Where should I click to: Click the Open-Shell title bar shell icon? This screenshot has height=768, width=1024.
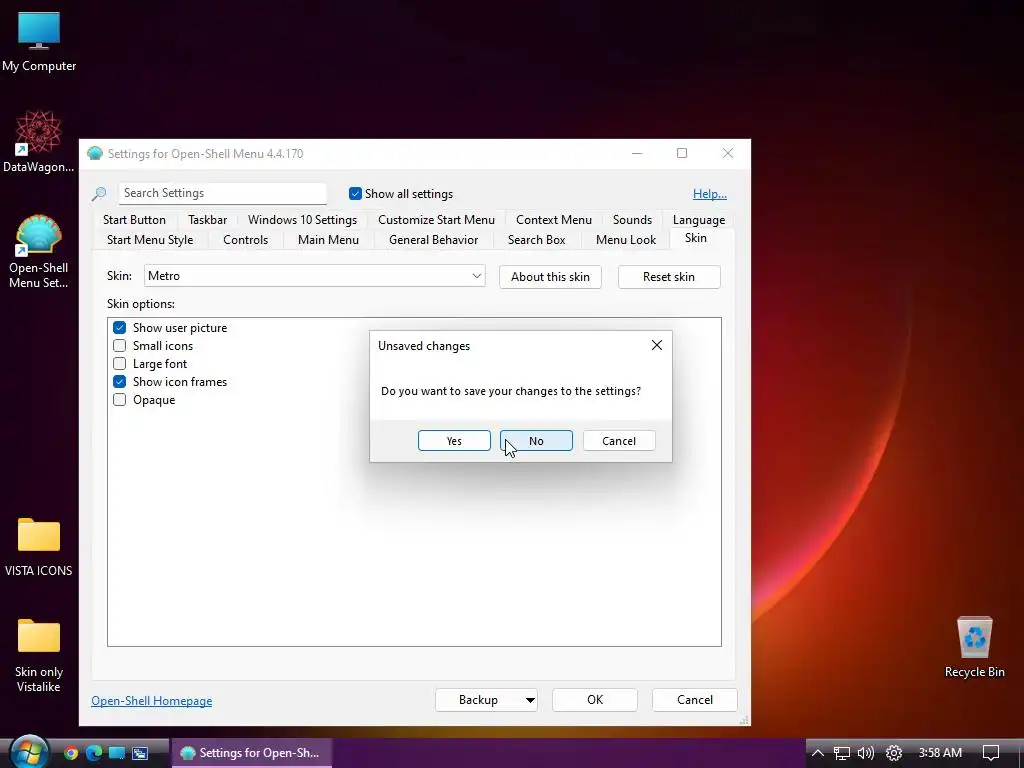pos(95,153)
